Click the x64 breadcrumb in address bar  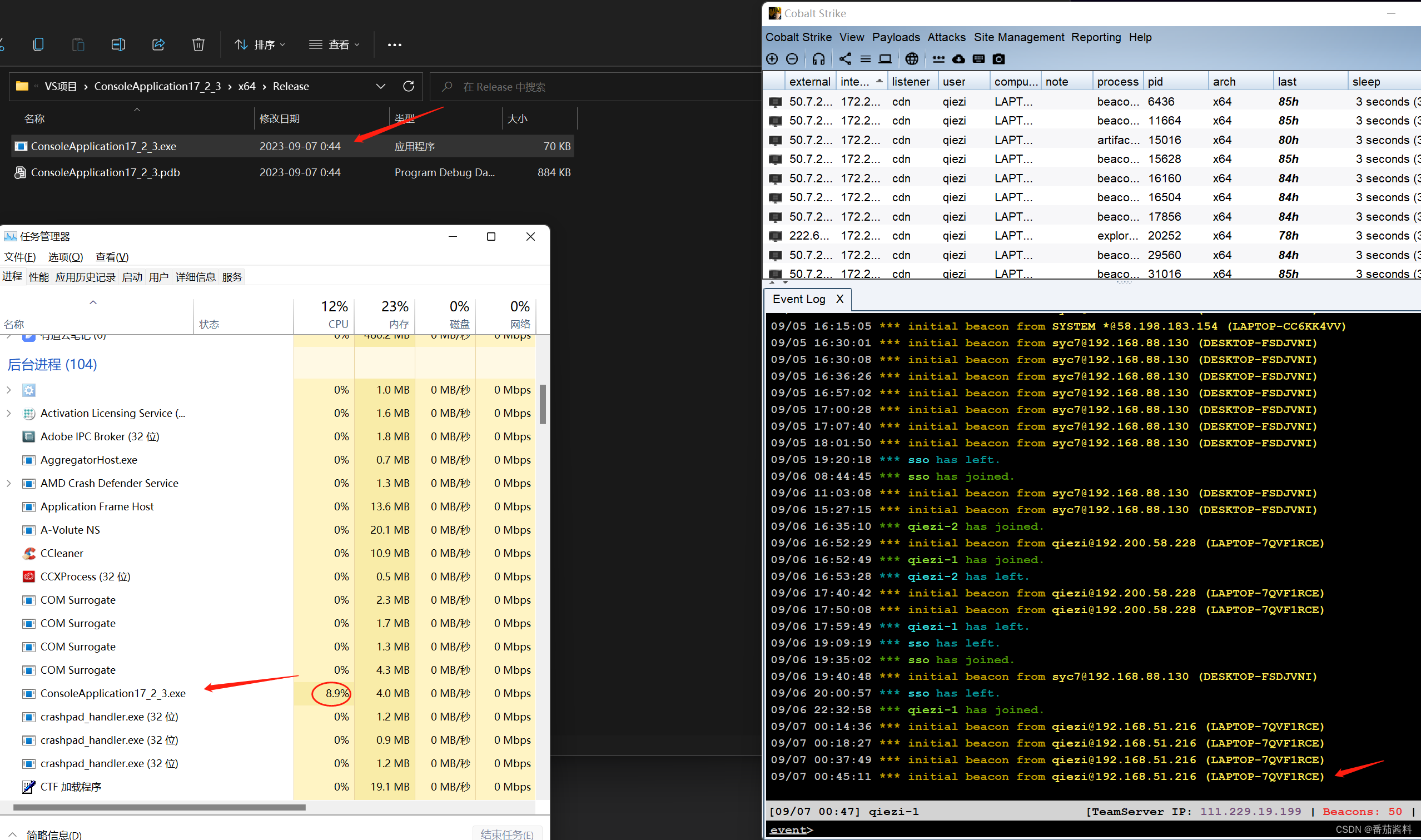[246, 86]
